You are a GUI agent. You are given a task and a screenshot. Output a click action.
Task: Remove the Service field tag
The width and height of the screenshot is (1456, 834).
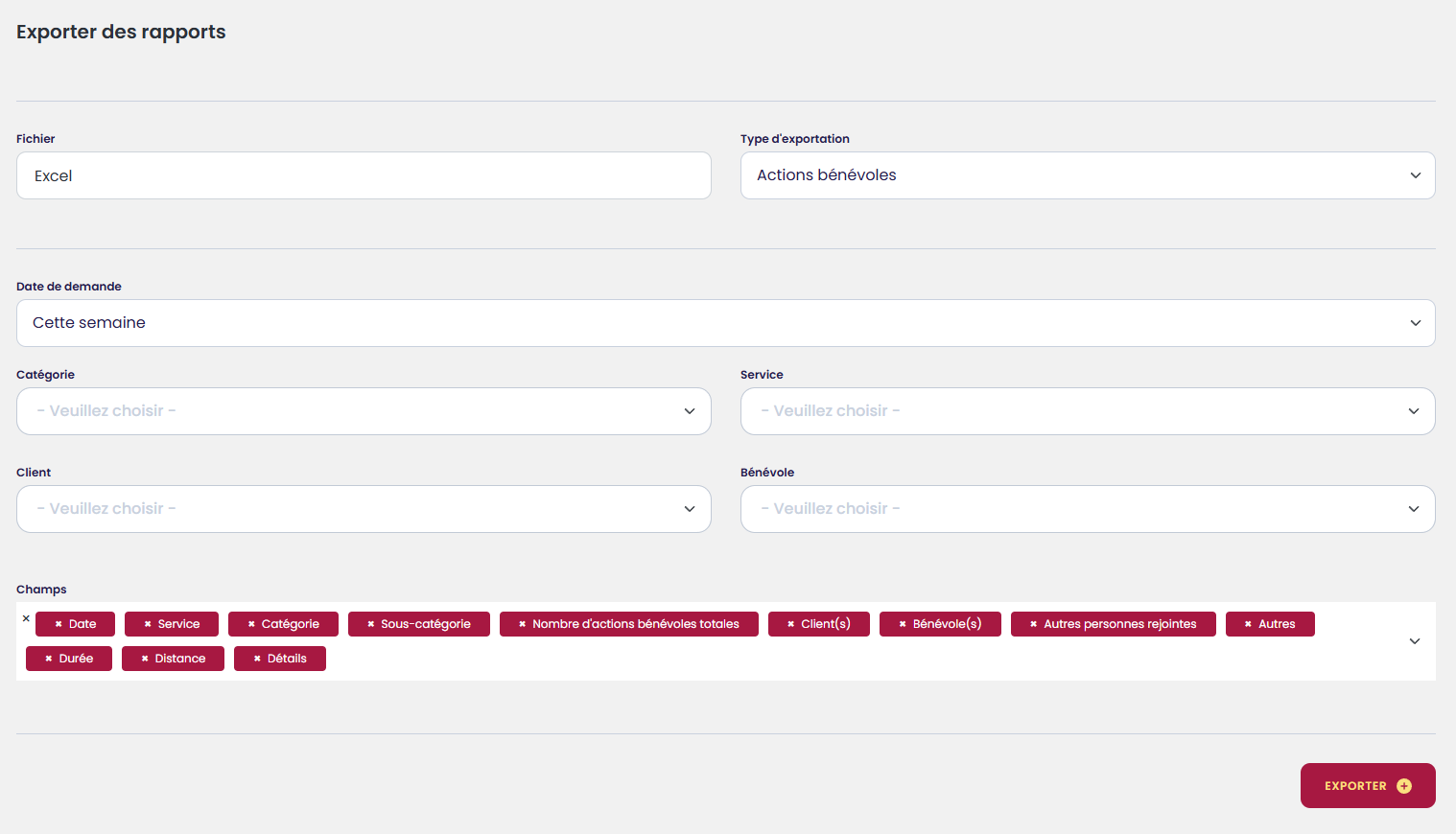(x=148, y=624)
